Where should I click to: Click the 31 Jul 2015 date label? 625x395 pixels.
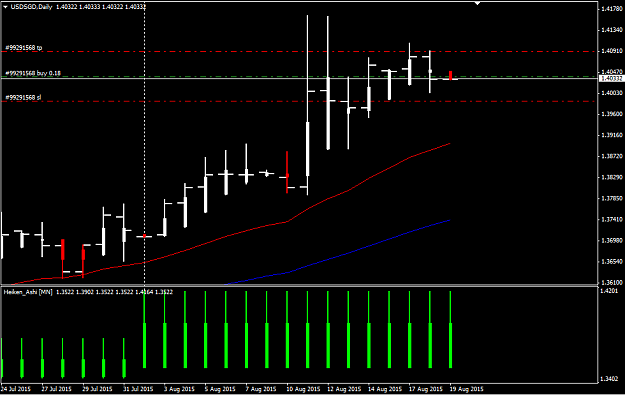[138, 389]
